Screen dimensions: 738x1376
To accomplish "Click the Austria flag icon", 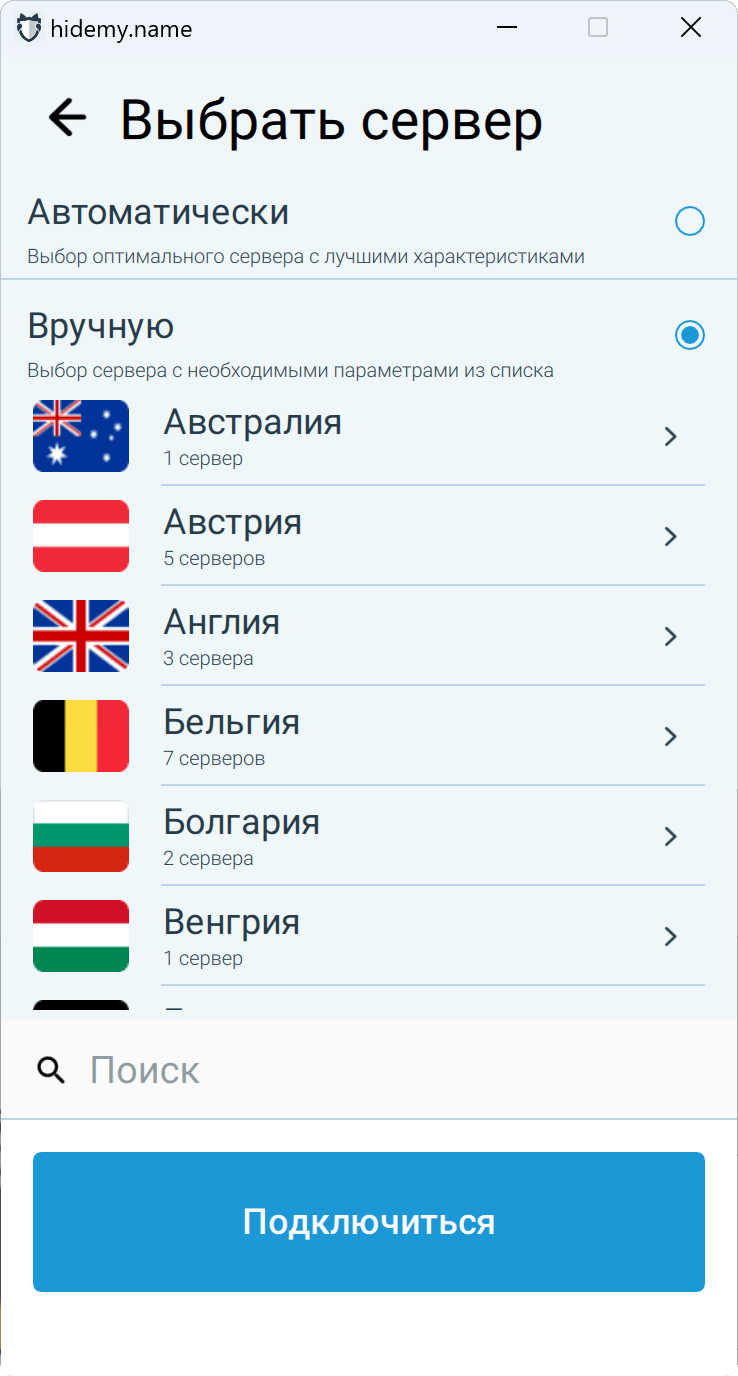I will (81, 536).
